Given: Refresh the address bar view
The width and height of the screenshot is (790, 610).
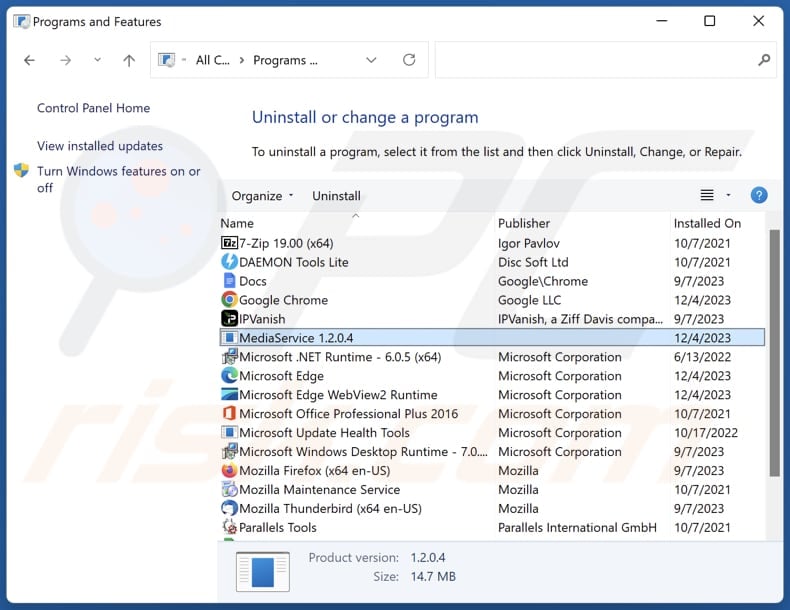Looking at the screenshot, I should 409,61.
